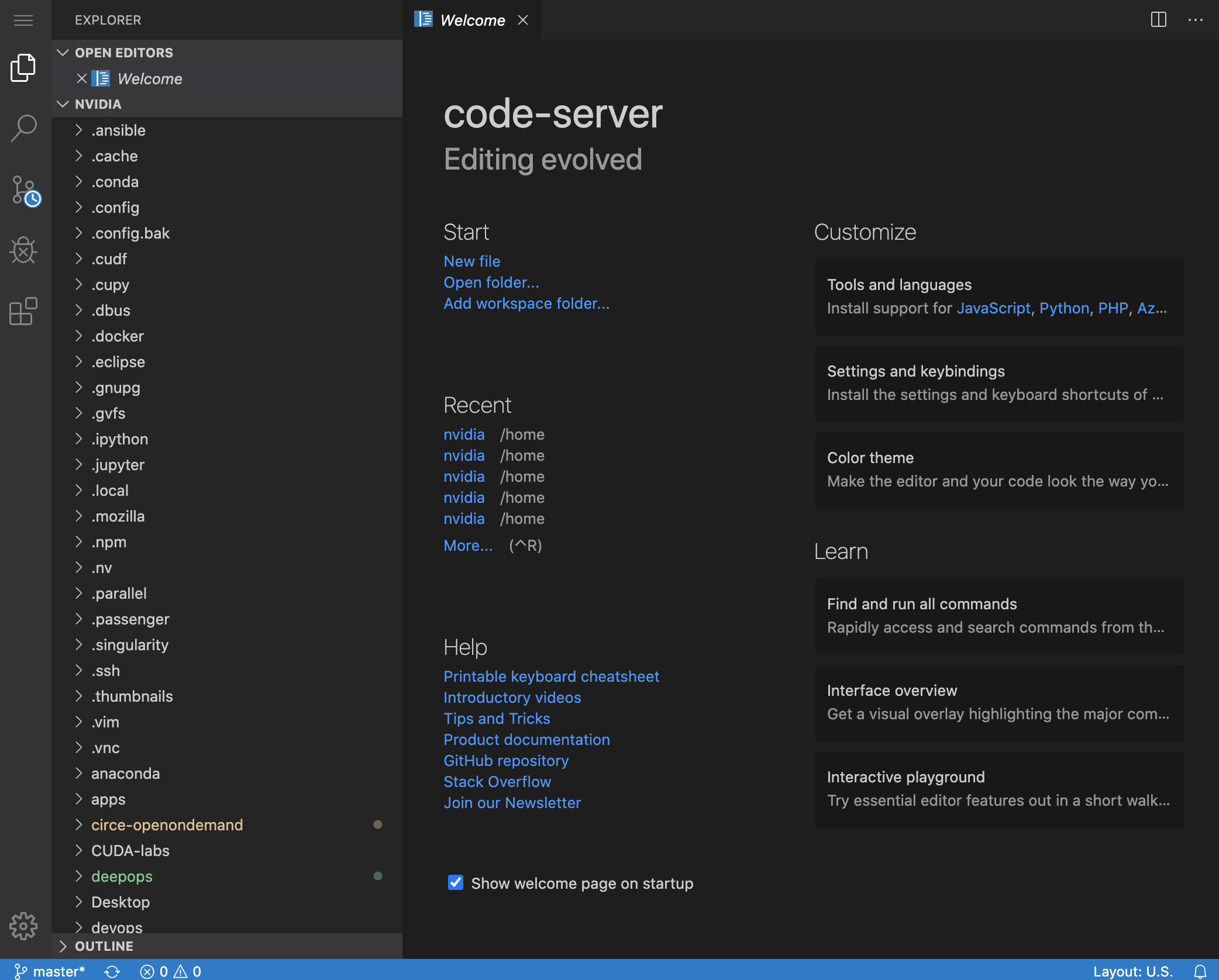
Task: Click Add workspace folder... link
Action: tap(526, 303)
